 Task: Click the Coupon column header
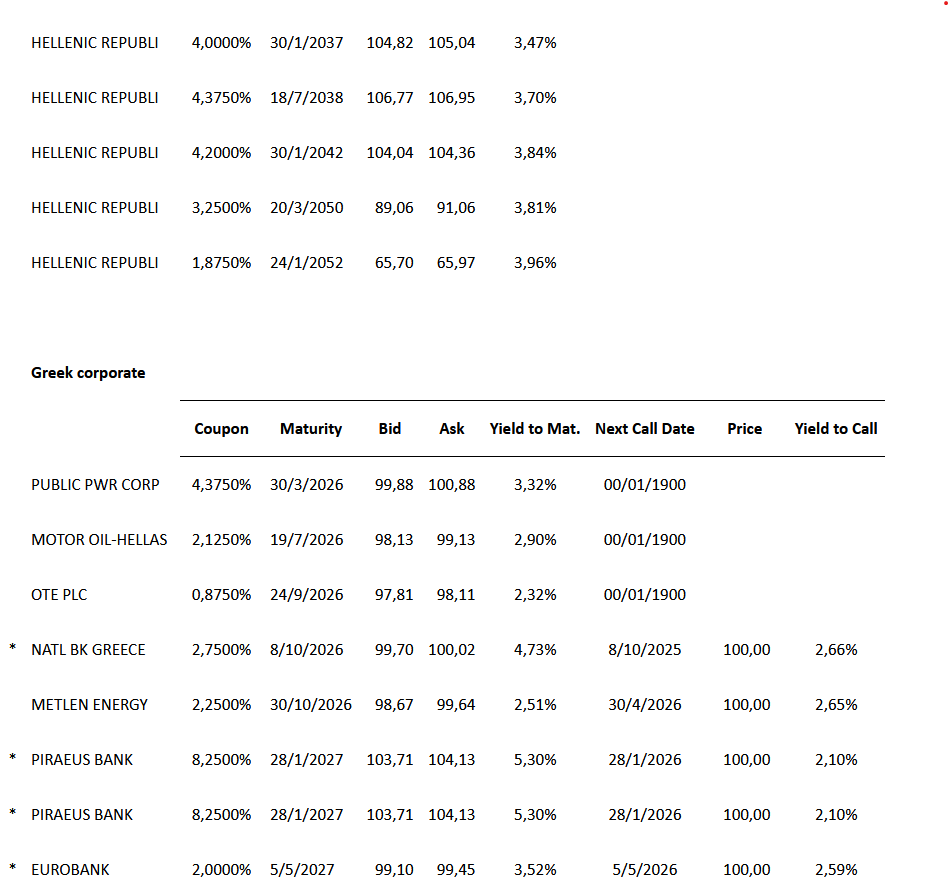coord(221,429)
